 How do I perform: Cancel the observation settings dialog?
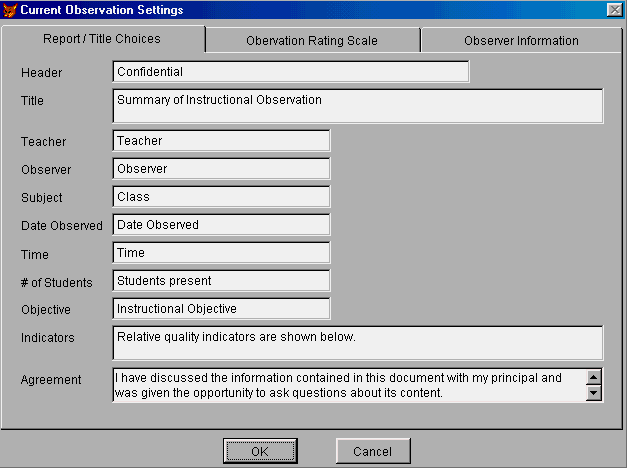coord(373,451)
